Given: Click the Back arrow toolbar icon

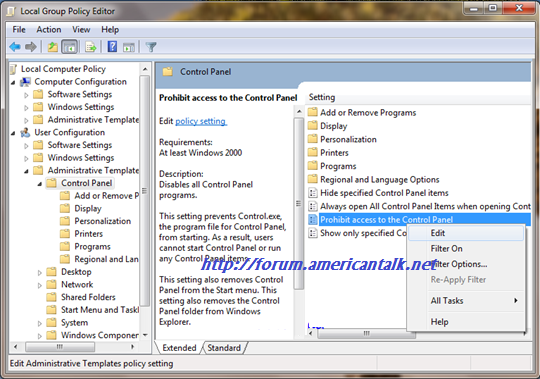Looking at the screenshot, I should point(15,46).
